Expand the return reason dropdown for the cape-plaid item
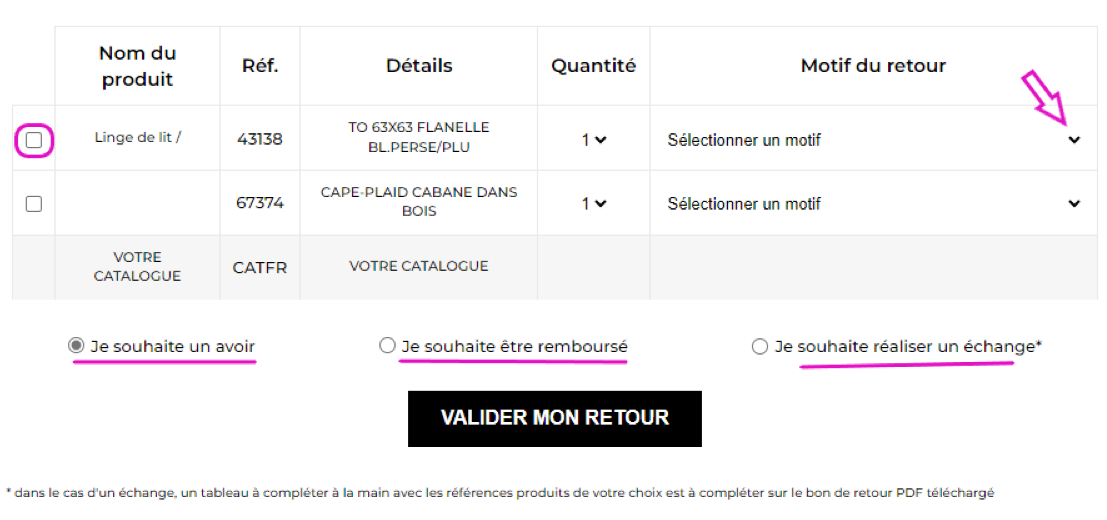The width and height of the screenshot is (1107, 520). tap(873, 204)
